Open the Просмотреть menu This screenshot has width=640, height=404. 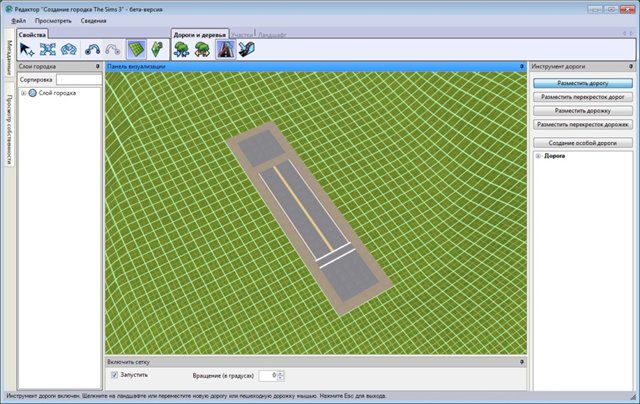(53, 20)
